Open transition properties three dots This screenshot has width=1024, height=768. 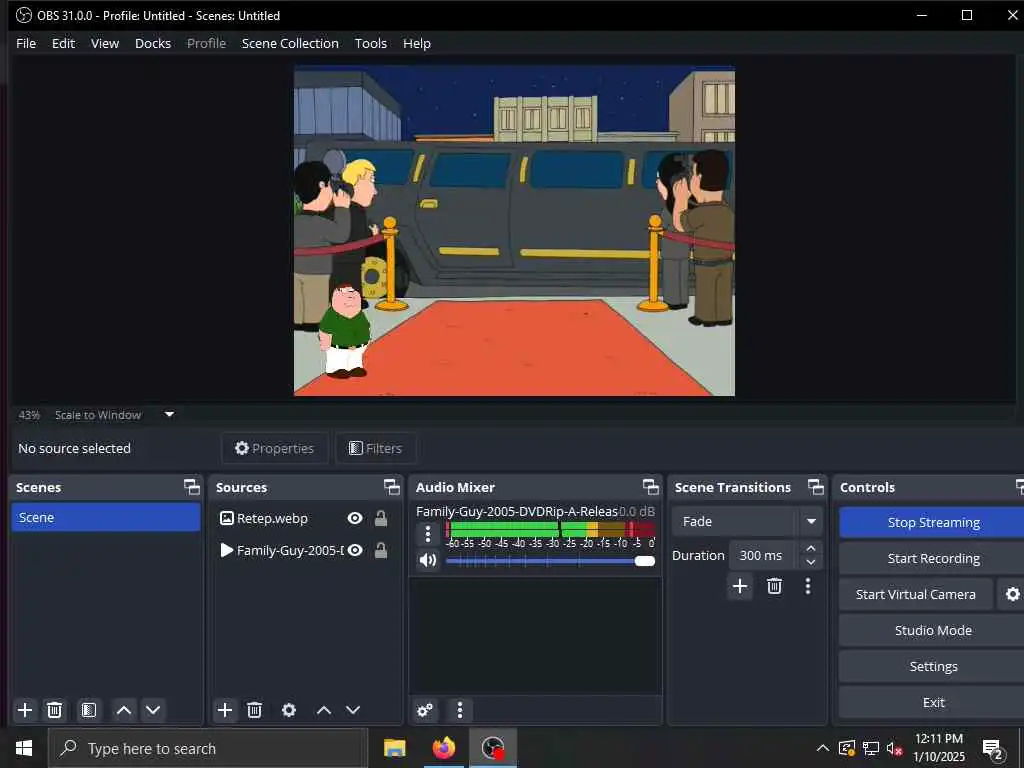[808, 586]
